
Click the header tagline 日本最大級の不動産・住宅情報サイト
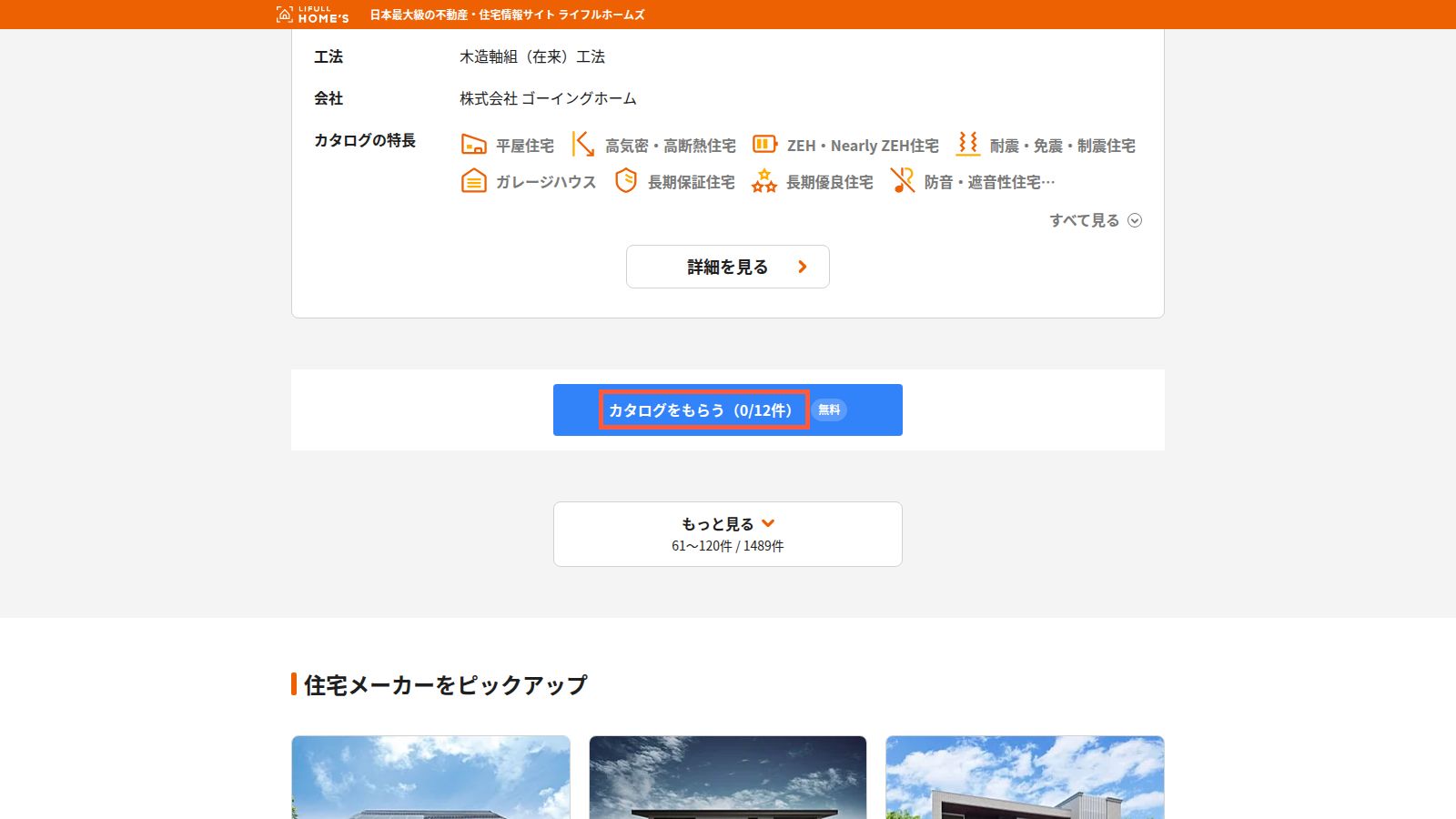507,15
